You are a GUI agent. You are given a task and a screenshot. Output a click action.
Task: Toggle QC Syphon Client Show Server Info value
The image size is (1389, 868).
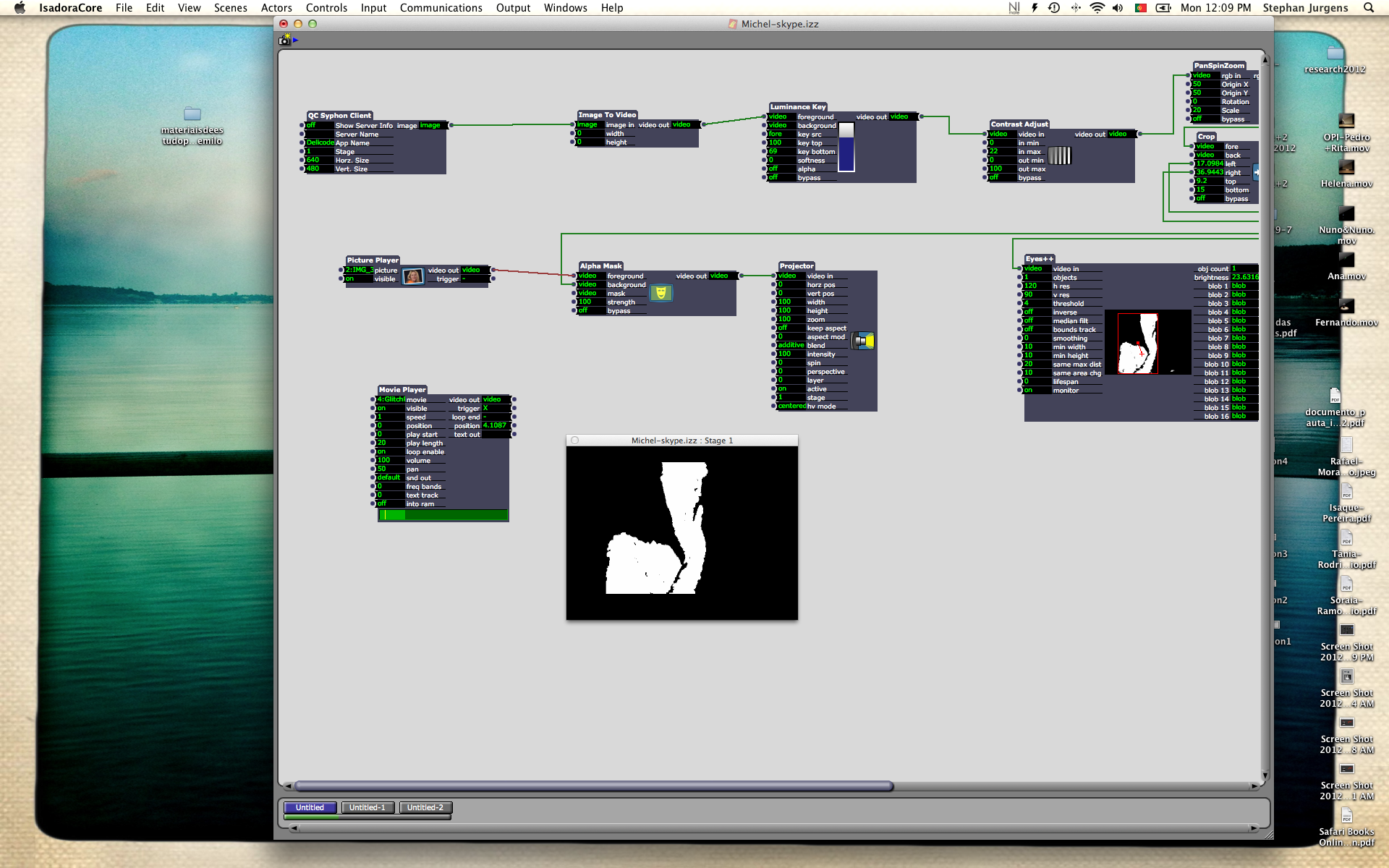[x=319, y=125]
